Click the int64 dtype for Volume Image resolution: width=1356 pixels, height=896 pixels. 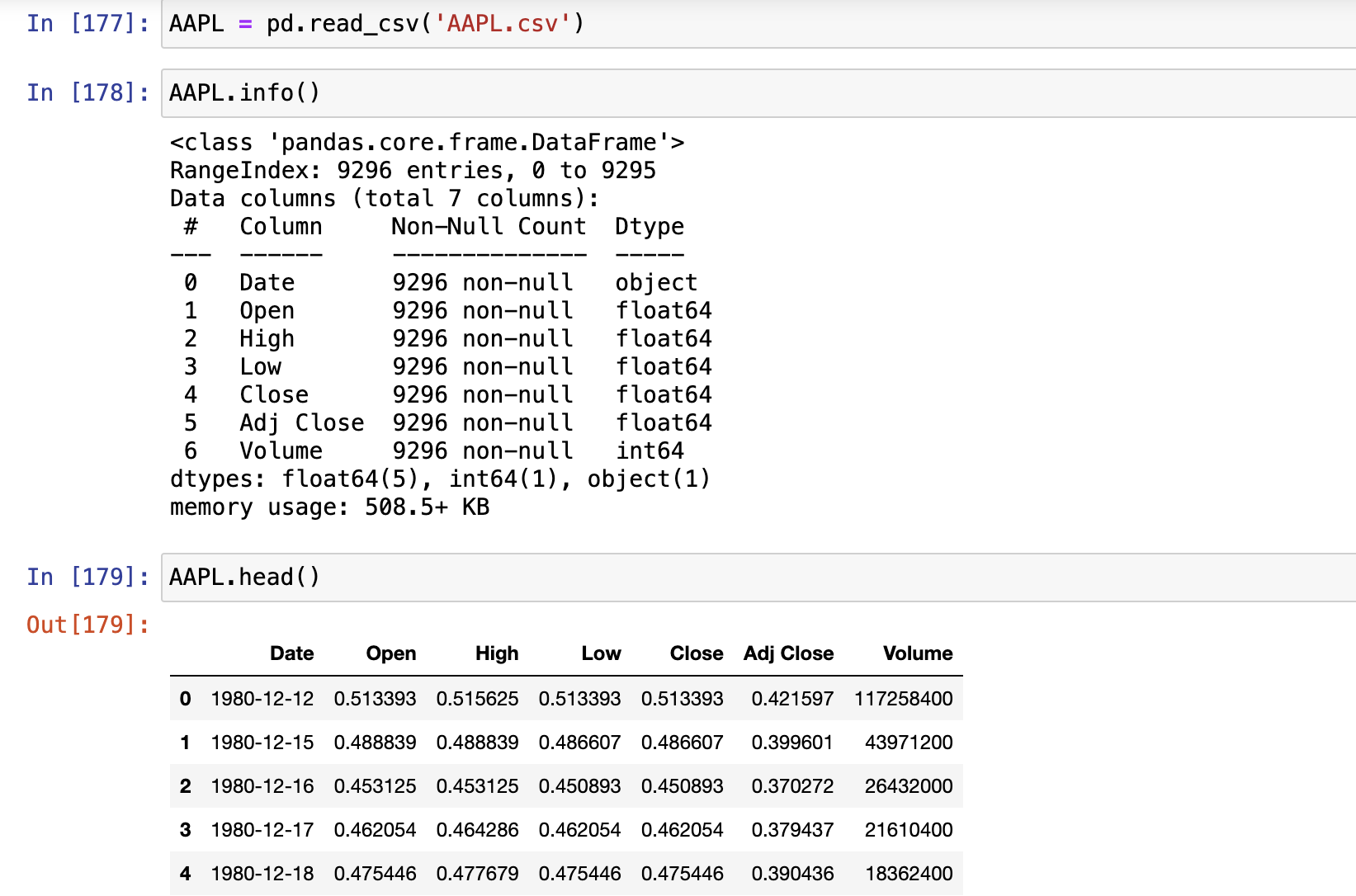650,451
